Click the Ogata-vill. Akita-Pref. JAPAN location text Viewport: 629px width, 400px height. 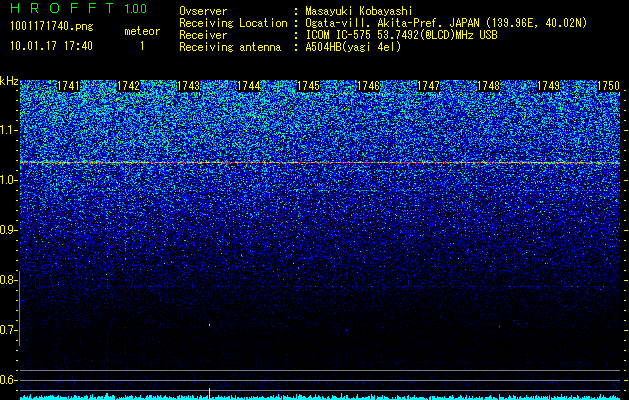pos(446,23)
